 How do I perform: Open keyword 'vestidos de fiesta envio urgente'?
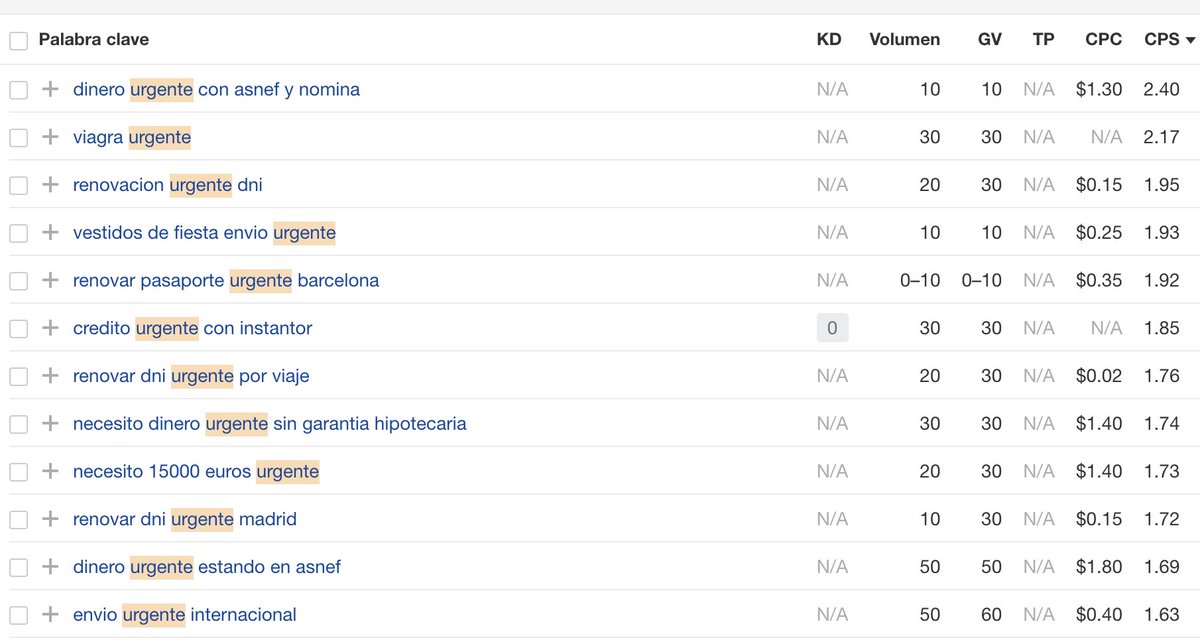click(x=204, y=233)
